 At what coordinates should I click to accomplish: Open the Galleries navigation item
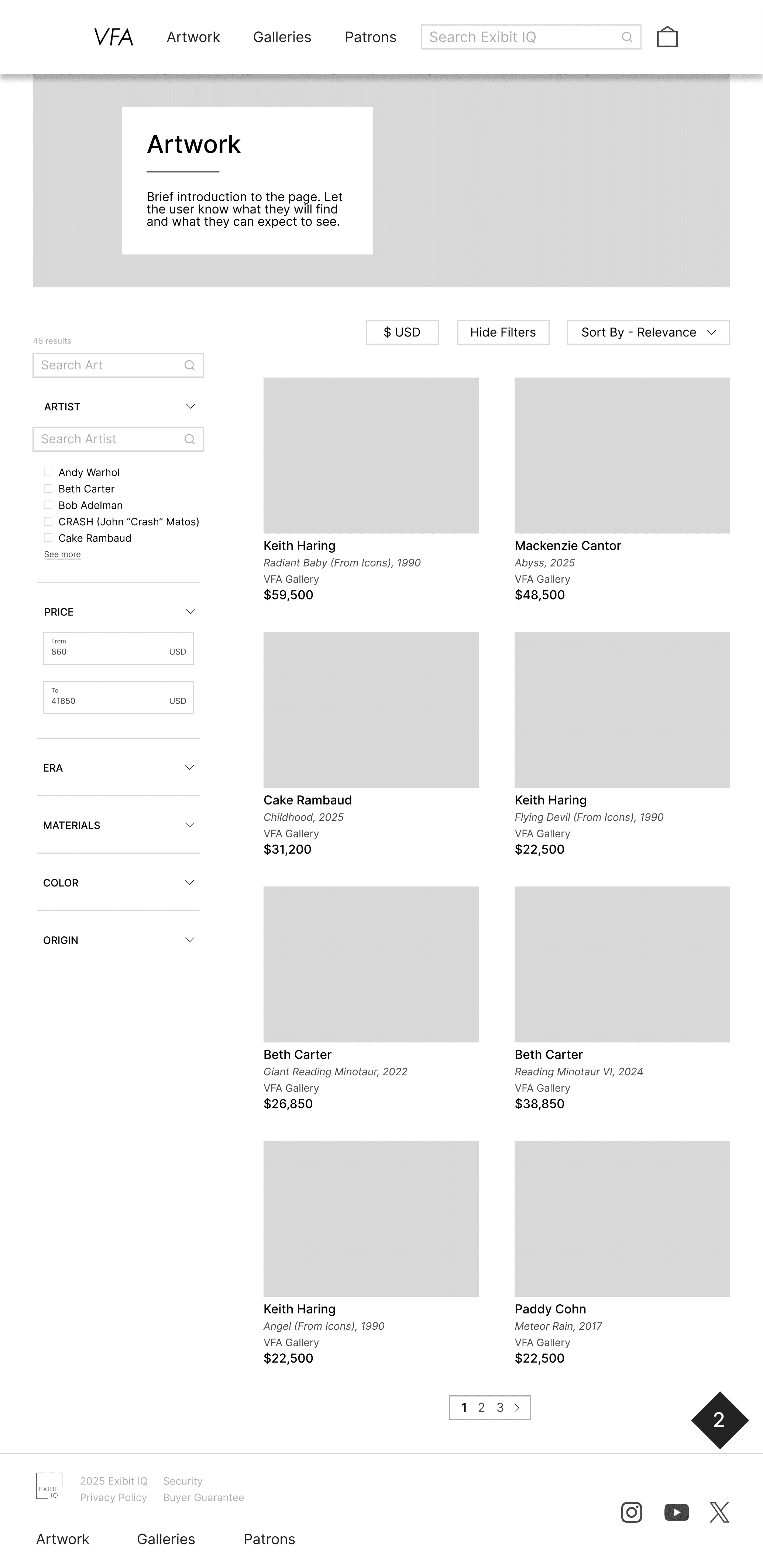tap(282, 37)
